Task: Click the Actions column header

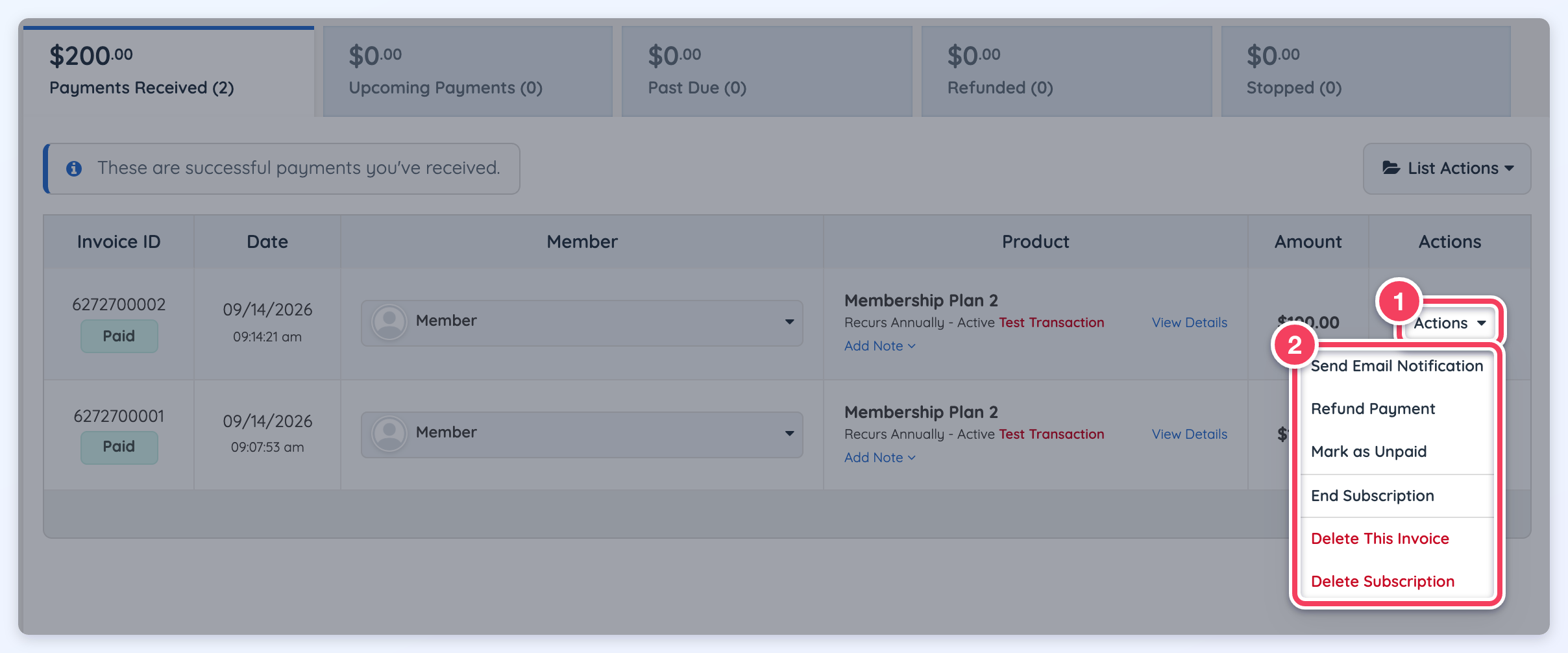Action: [x=1450, y=242]
